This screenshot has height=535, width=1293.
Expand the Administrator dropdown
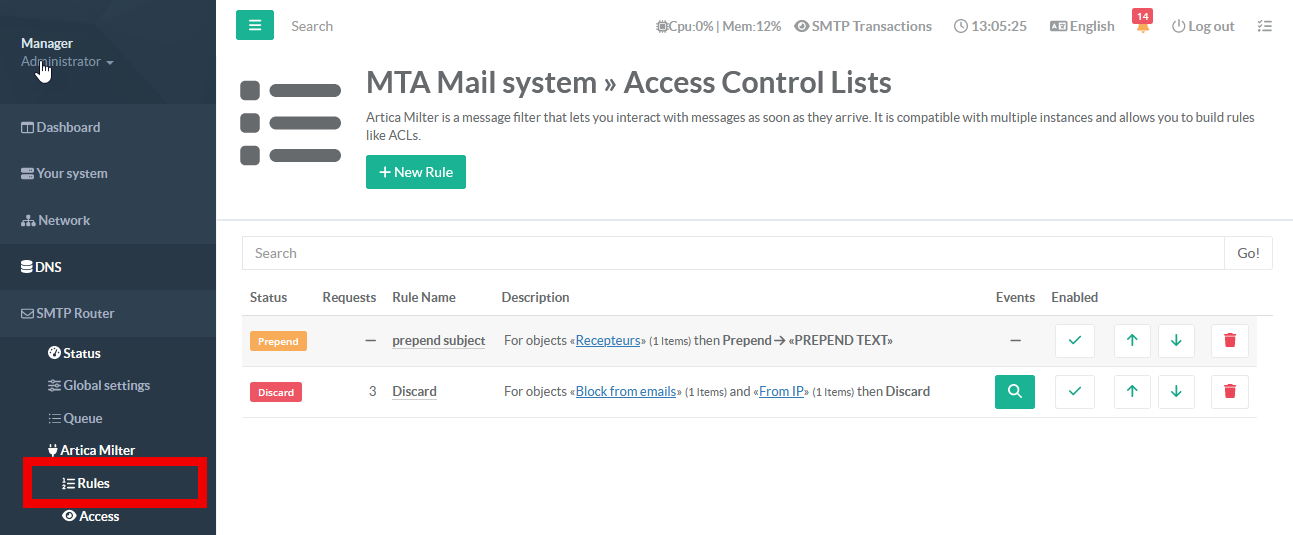(x=67, y=62)
